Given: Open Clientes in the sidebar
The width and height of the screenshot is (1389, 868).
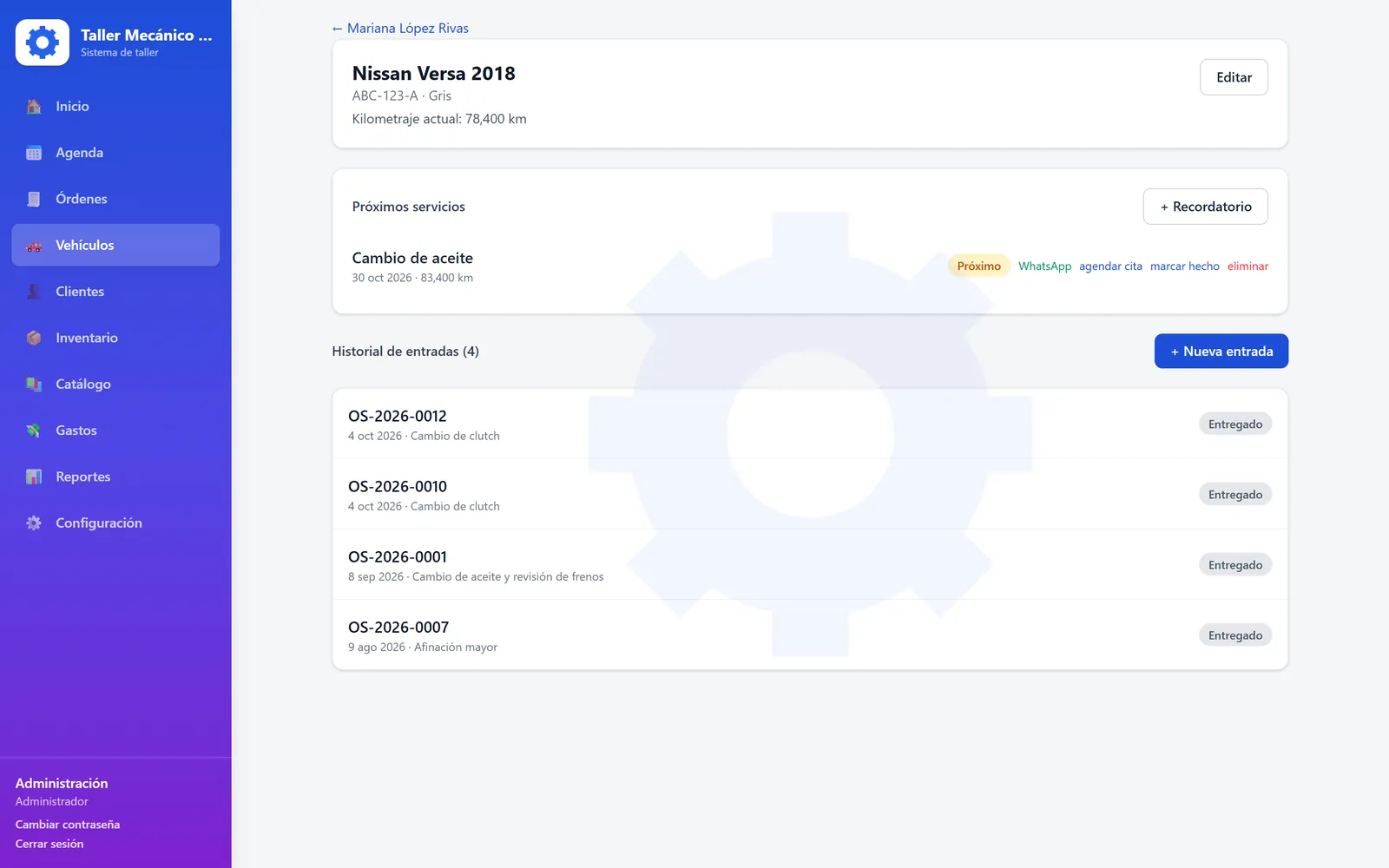Looking at the screenshot, I should 115,292.
